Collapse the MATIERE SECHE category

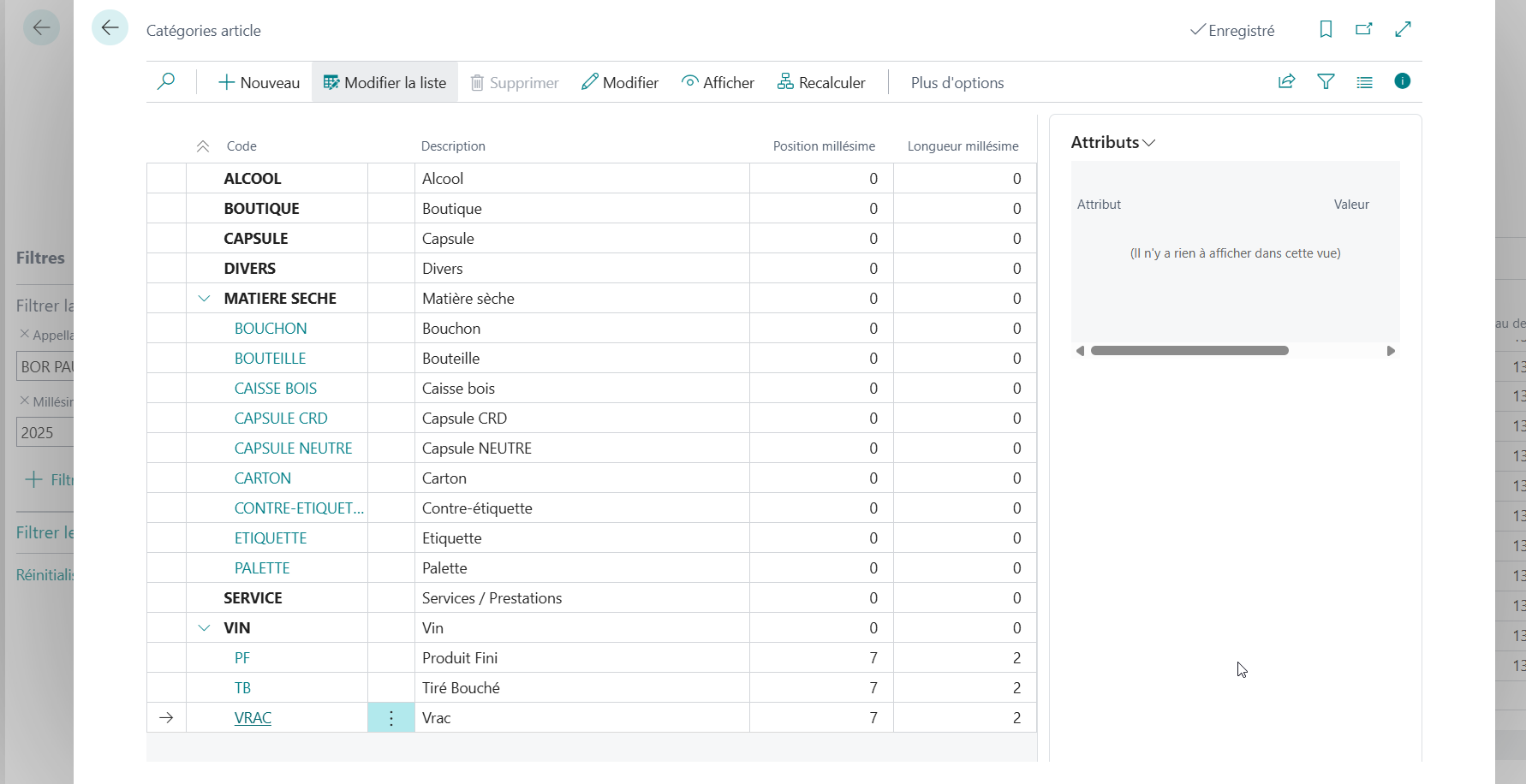(x=204, y=299)
